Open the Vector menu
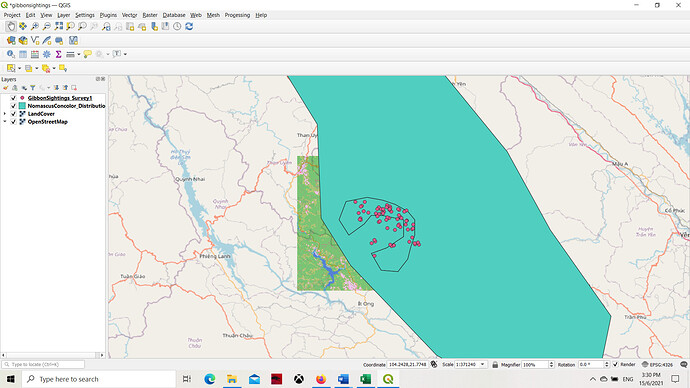 (x=129, y=15)
